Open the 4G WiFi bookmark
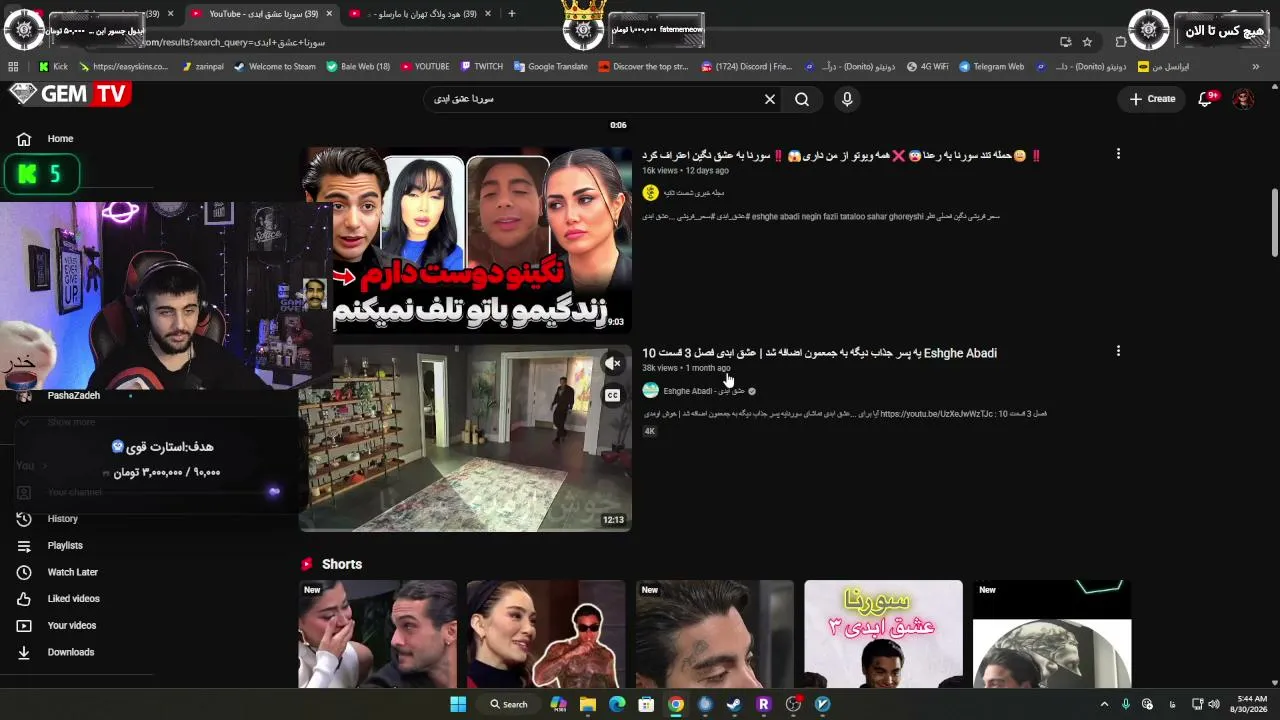 click(927, 67)
